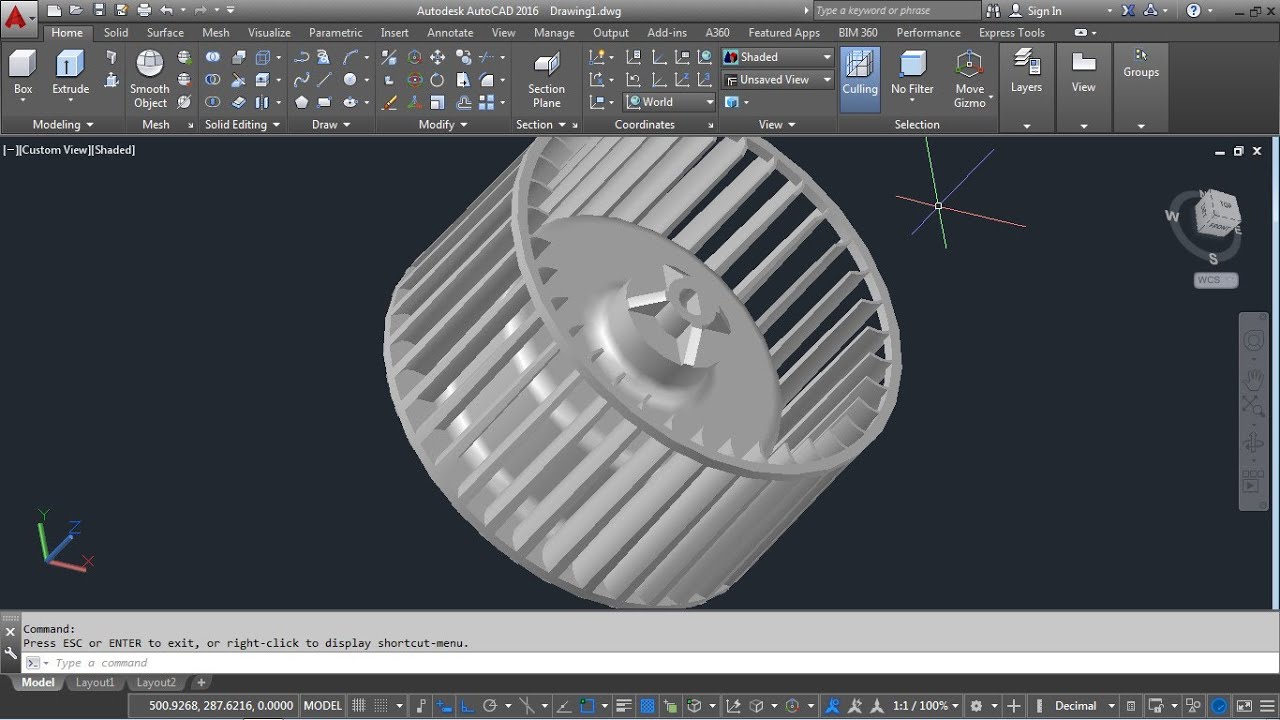Select the Extrude tool
1280x720 pixels.
(x=70, y=75)
